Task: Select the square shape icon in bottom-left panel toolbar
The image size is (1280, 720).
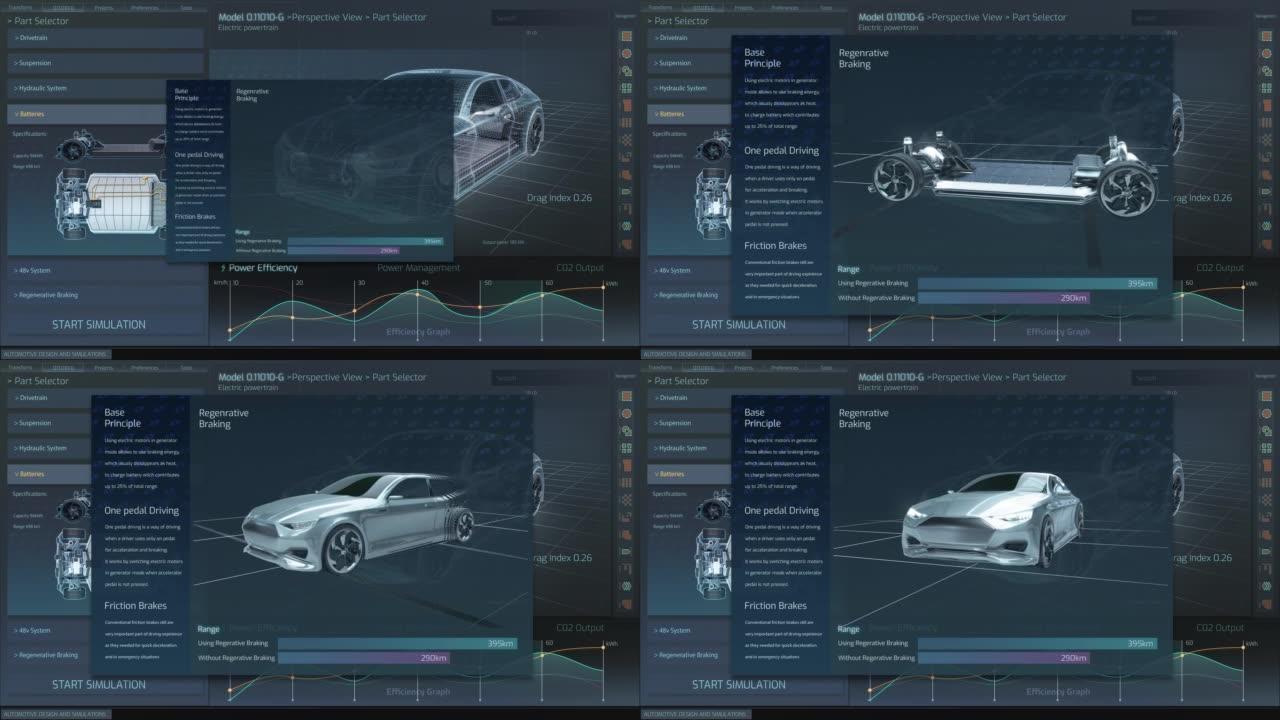Action: 627,396
